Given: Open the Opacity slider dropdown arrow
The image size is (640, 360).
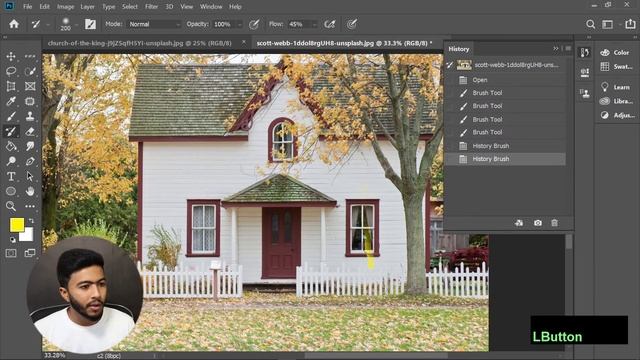Looking at the screenshot, I should (240, 24).
